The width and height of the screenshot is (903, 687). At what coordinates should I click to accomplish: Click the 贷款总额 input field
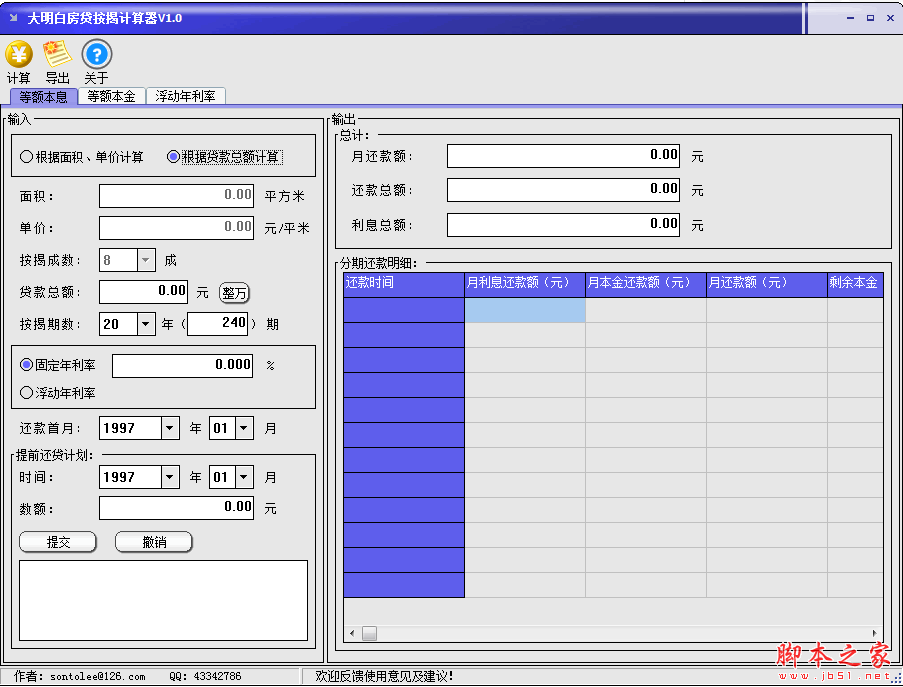(143, 291)
